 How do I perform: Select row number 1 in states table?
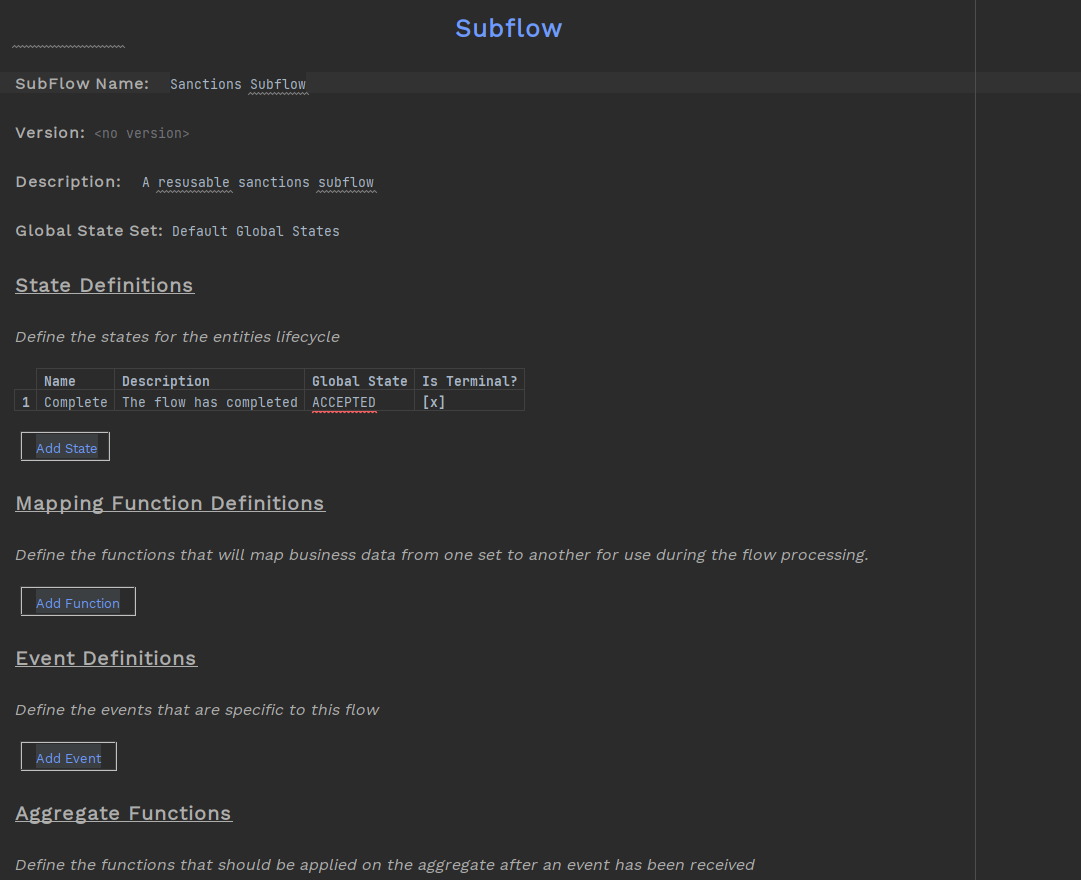pyautogui.click(x=26, y=402)
